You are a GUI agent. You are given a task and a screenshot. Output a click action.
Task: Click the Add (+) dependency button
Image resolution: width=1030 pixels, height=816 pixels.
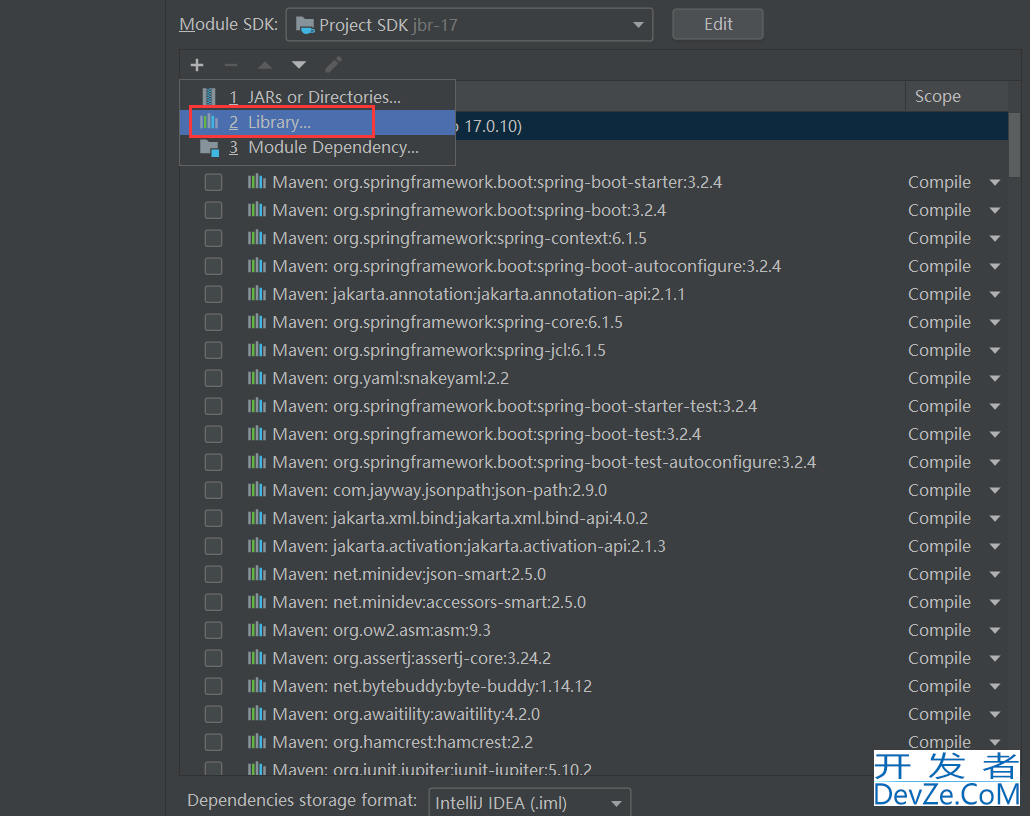[197, 65]
